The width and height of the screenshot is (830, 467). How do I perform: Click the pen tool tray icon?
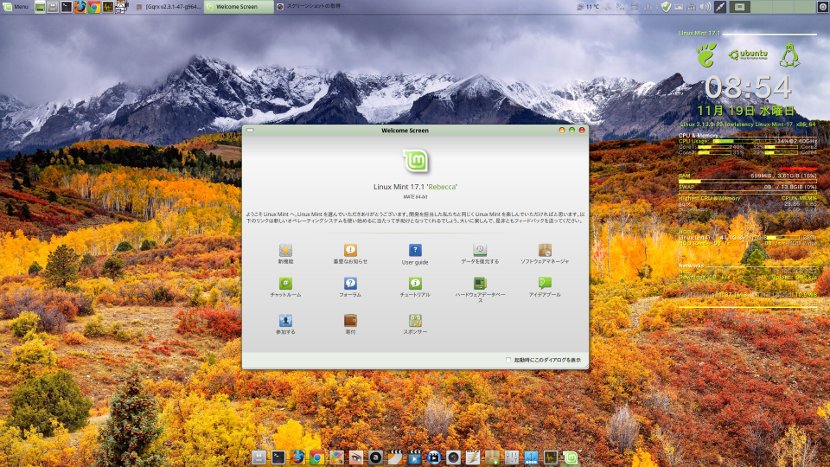coord(720,7)
